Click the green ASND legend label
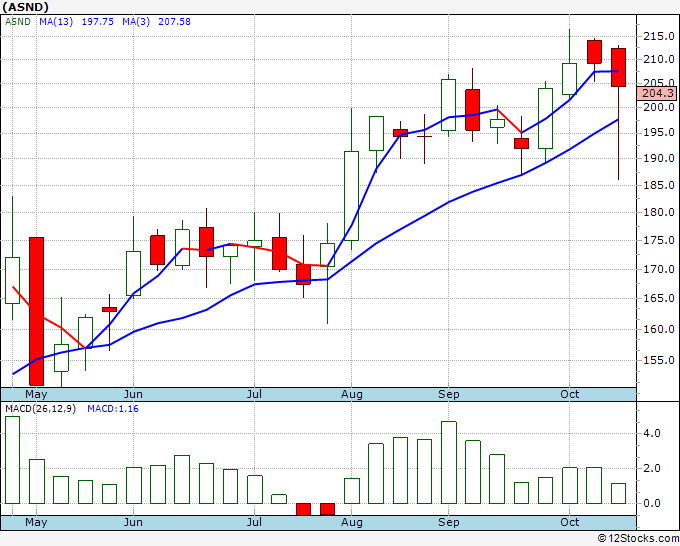 click(x=18, y=22)
